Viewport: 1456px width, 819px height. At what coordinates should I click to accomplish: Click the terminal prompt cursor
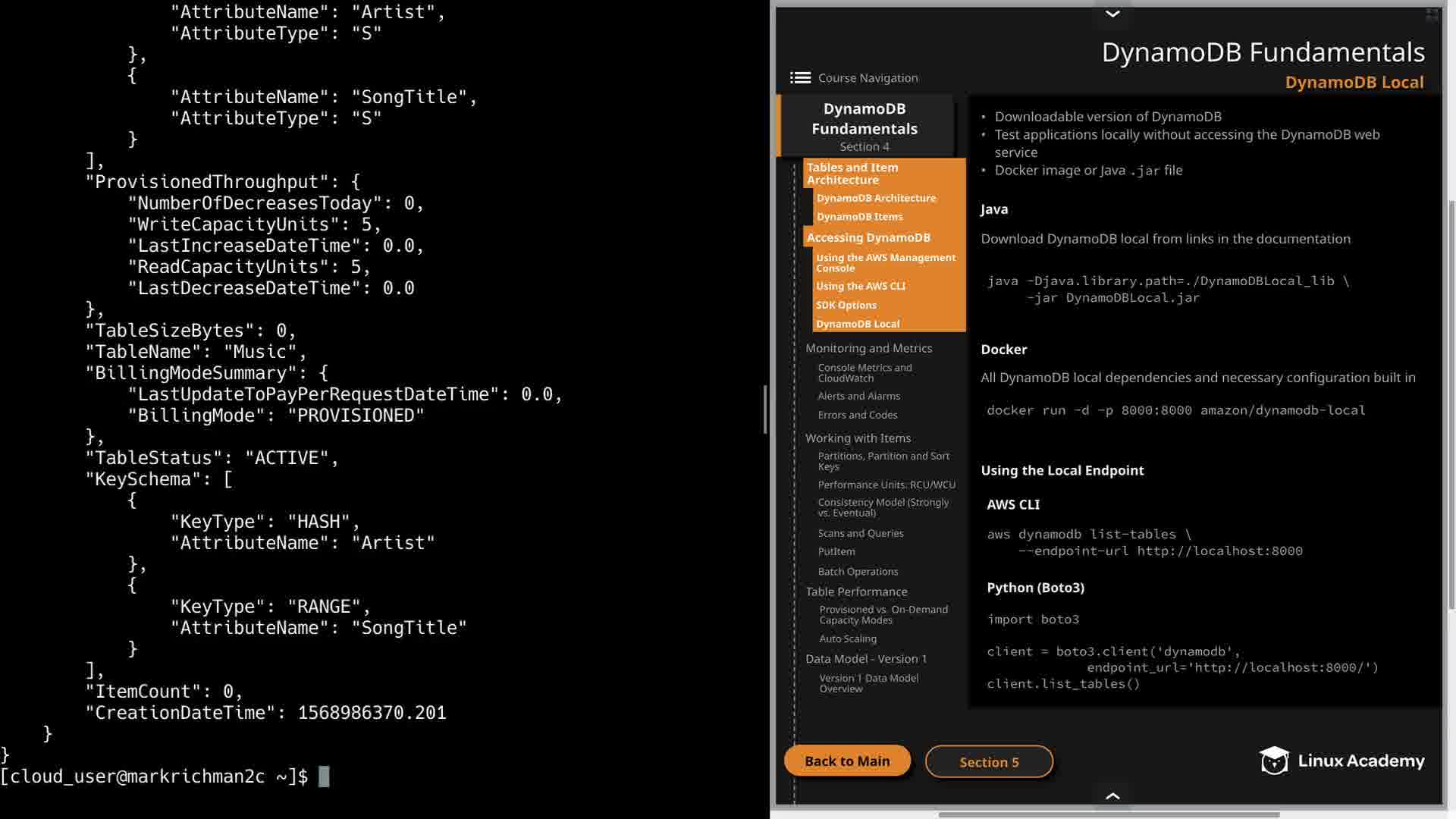pyautogui.click(x=324, y=777)
